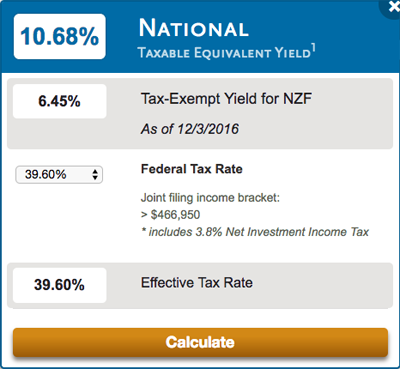Screen dimensions: 400x369
Task: Click the dropdown stepper arrows
Action: pos(95,175)
